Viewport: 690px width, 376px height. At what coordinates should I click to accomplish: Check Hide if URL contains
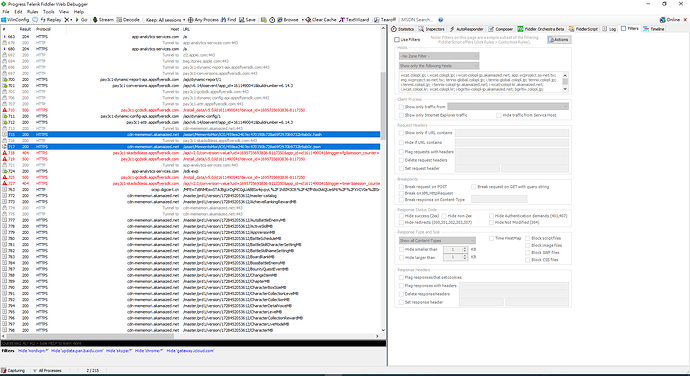[x=401, y=143]
